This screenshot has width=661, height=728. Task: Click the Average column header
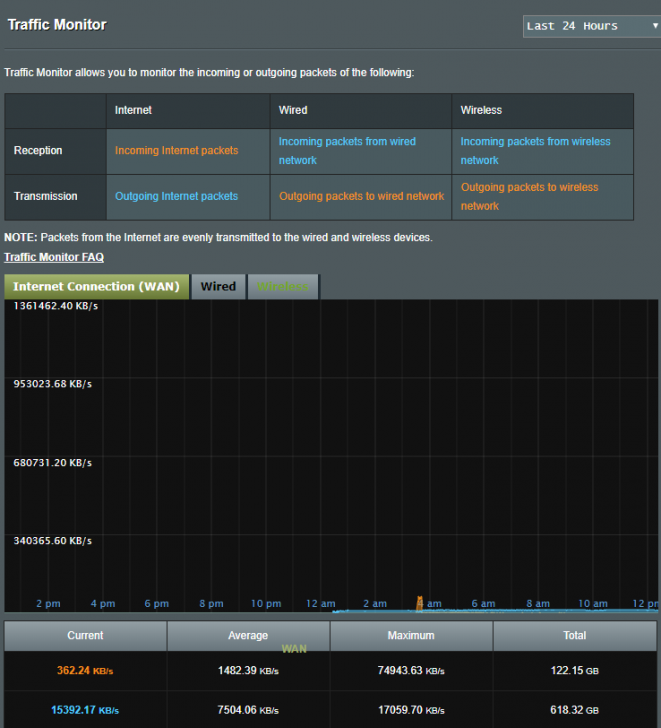pos(248,636)
